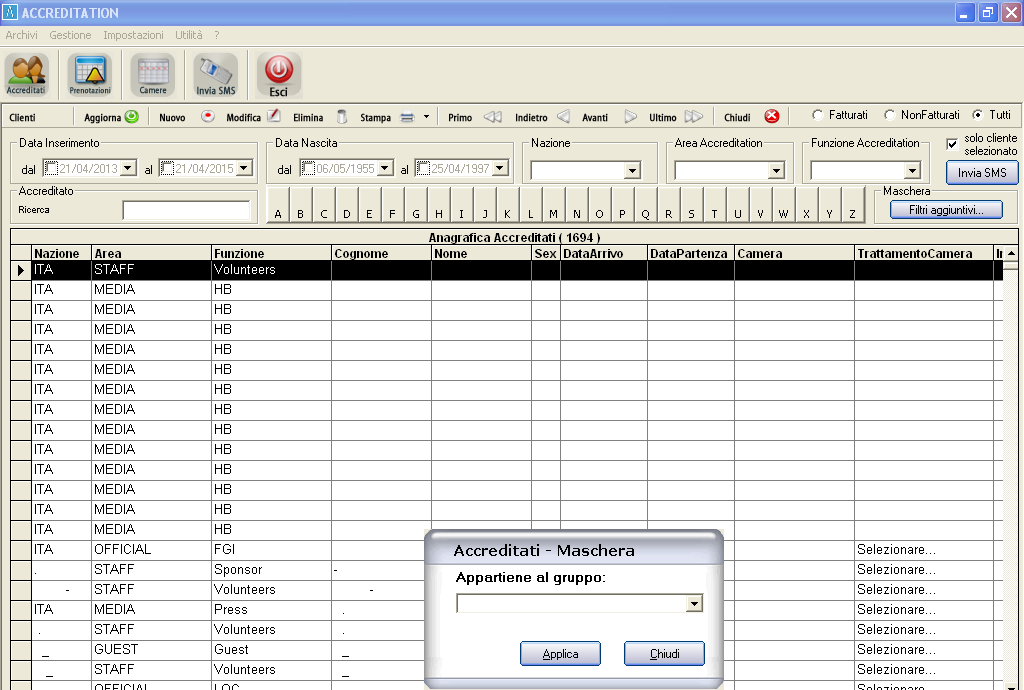This screenshot has width=1024, height=690.
Task: Open the Prenotazioni calendar icon
Action: (x=90, y=75)
